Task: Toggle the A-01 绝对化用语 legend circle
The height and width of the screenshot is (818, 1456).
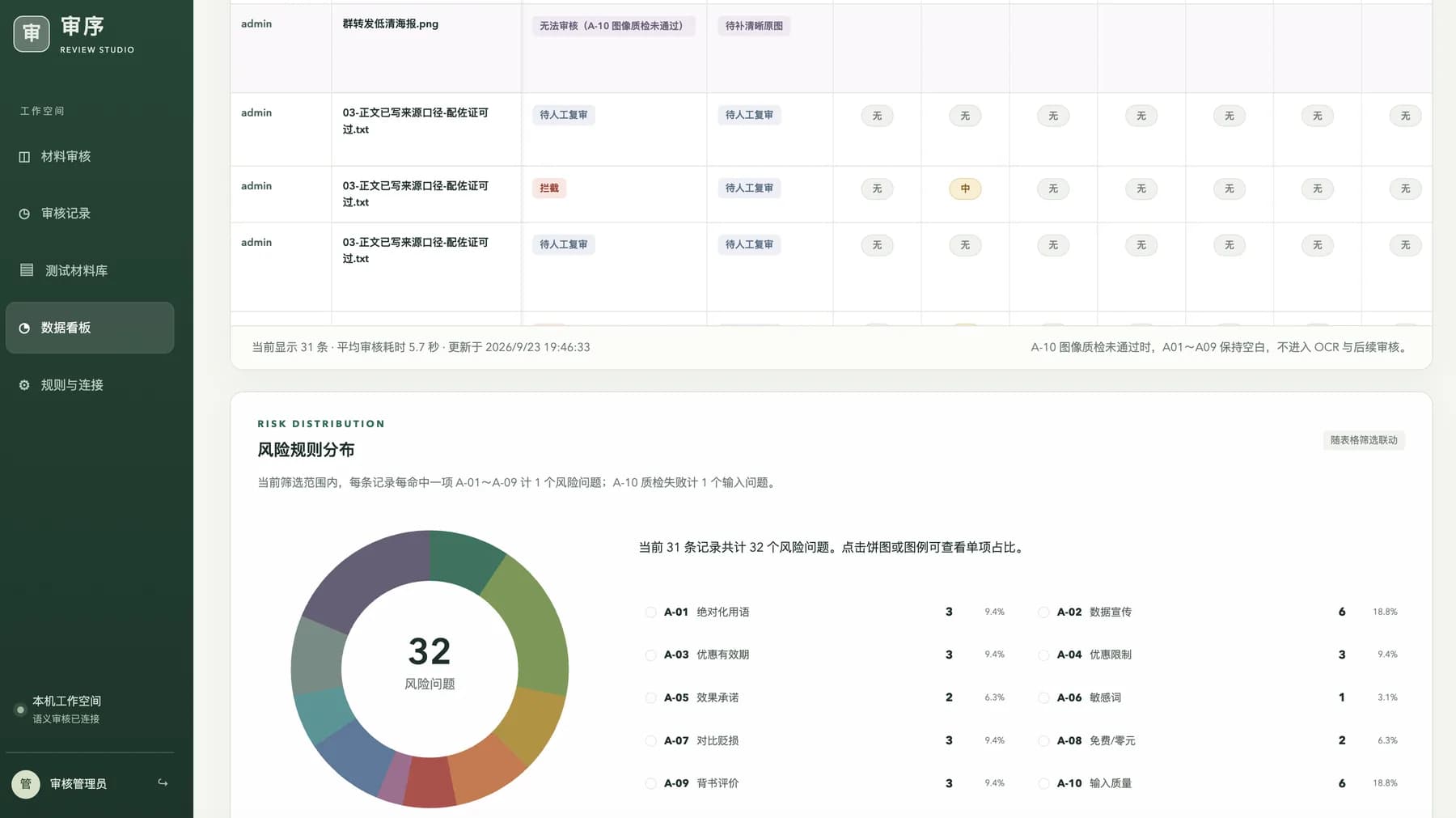Action: coord(650,612)
